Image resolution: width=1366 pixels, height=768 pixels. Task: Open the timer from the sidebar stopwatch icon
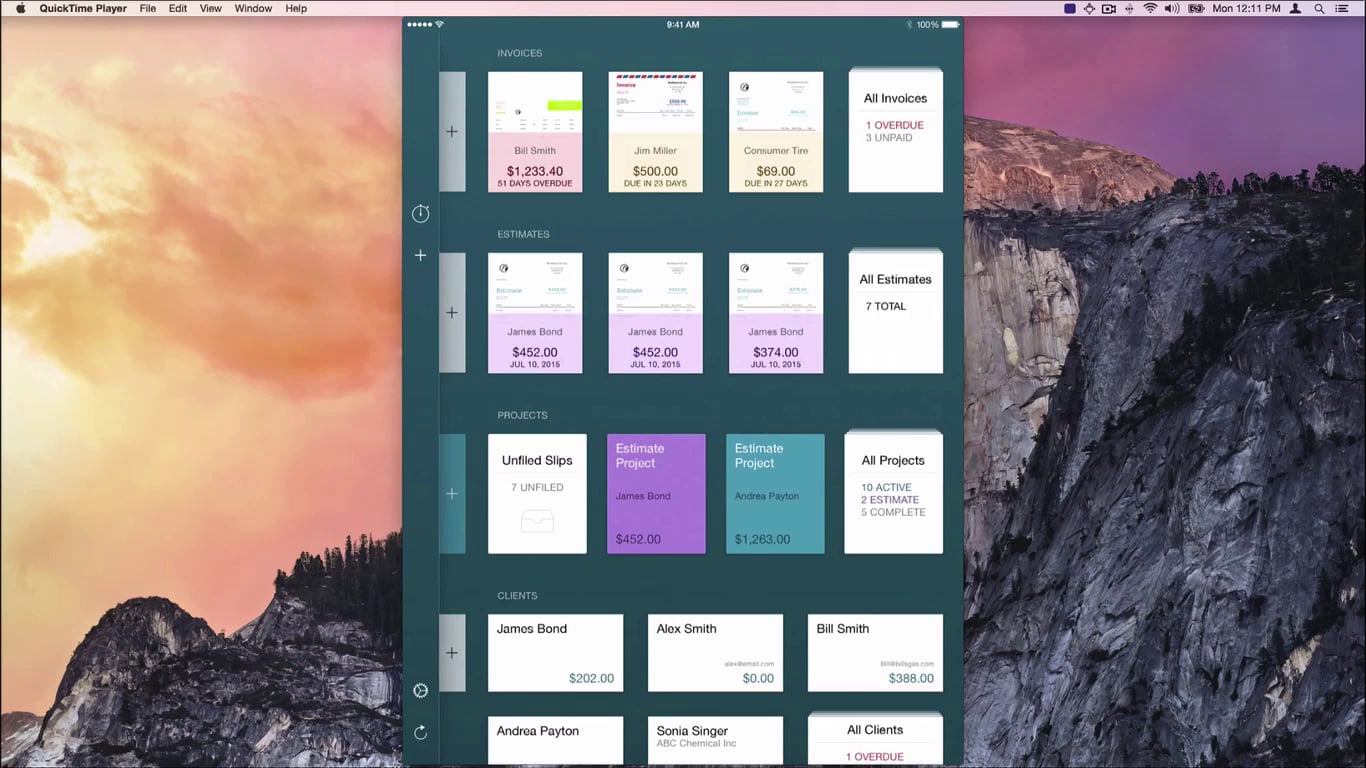pos(420,213)
